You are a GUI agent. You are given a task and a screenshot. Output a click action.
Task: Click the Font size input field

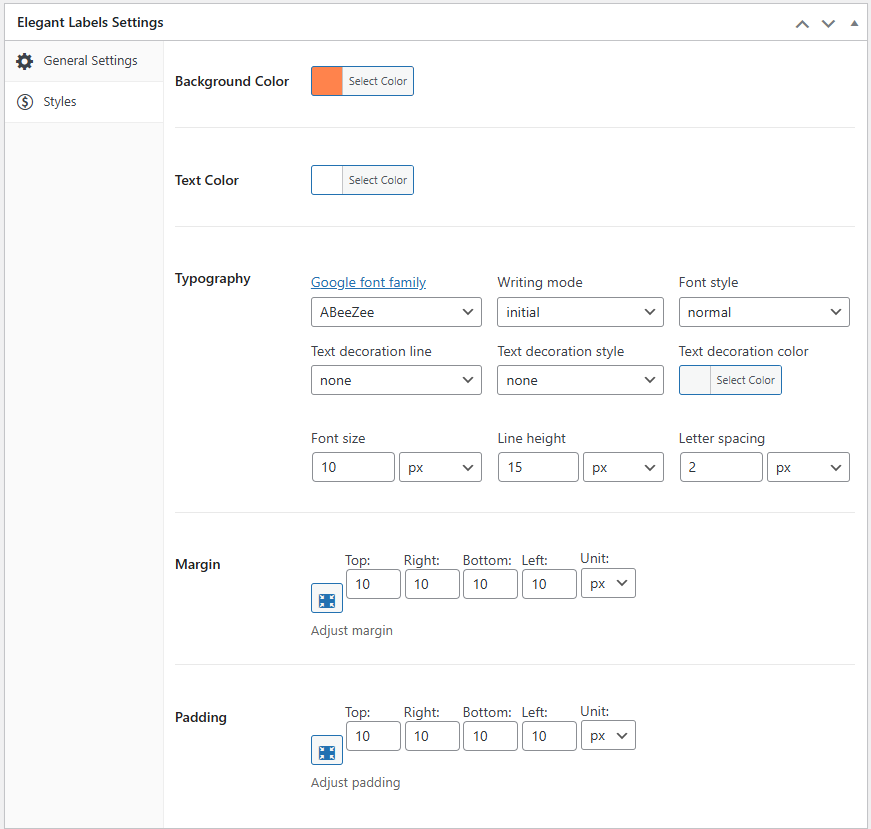coord(353,467)
